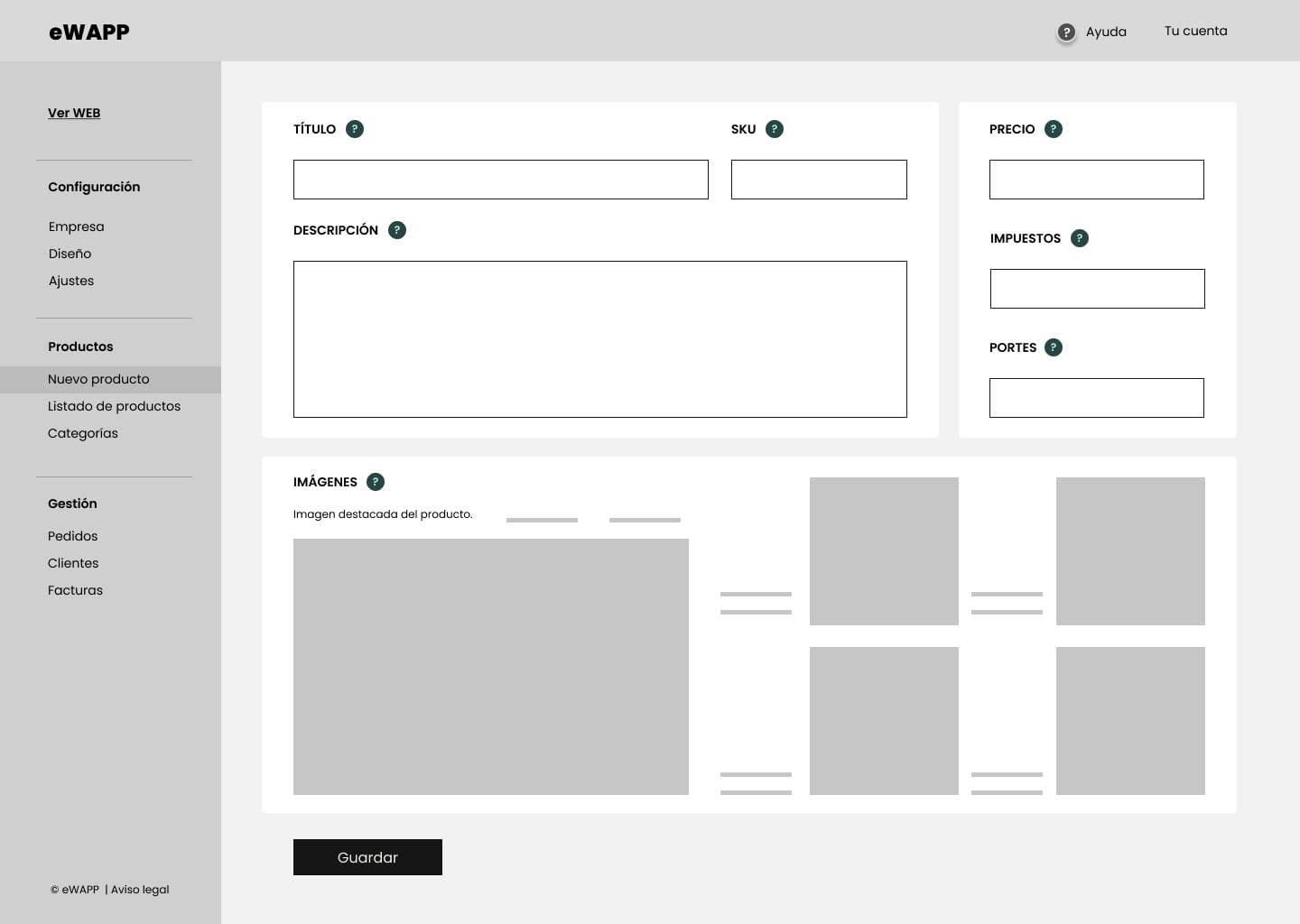Click the IMPUESTOS help icon

pos(1080,238)
